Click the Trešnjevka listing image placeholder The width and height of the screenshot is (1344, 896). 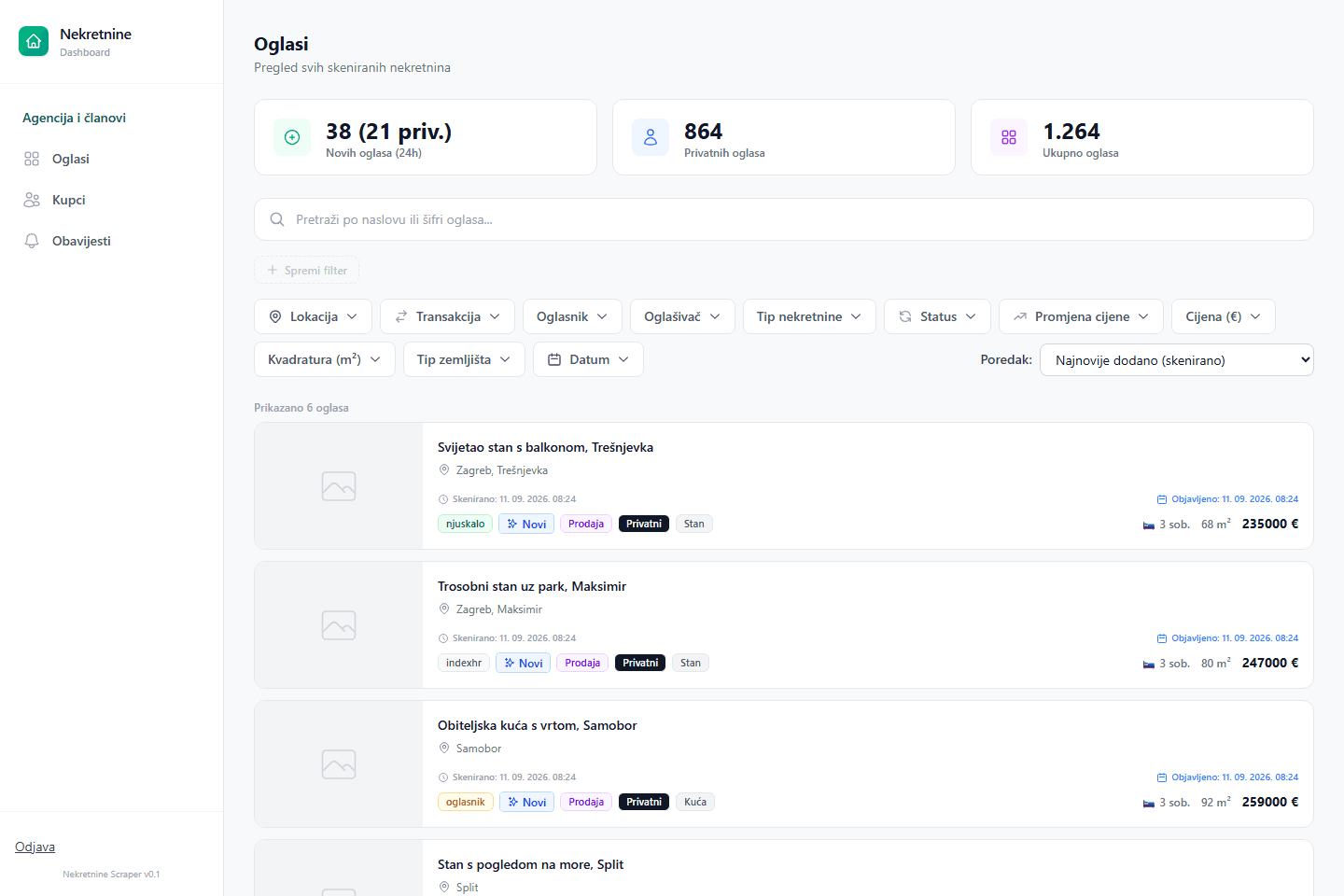point(339,486)
